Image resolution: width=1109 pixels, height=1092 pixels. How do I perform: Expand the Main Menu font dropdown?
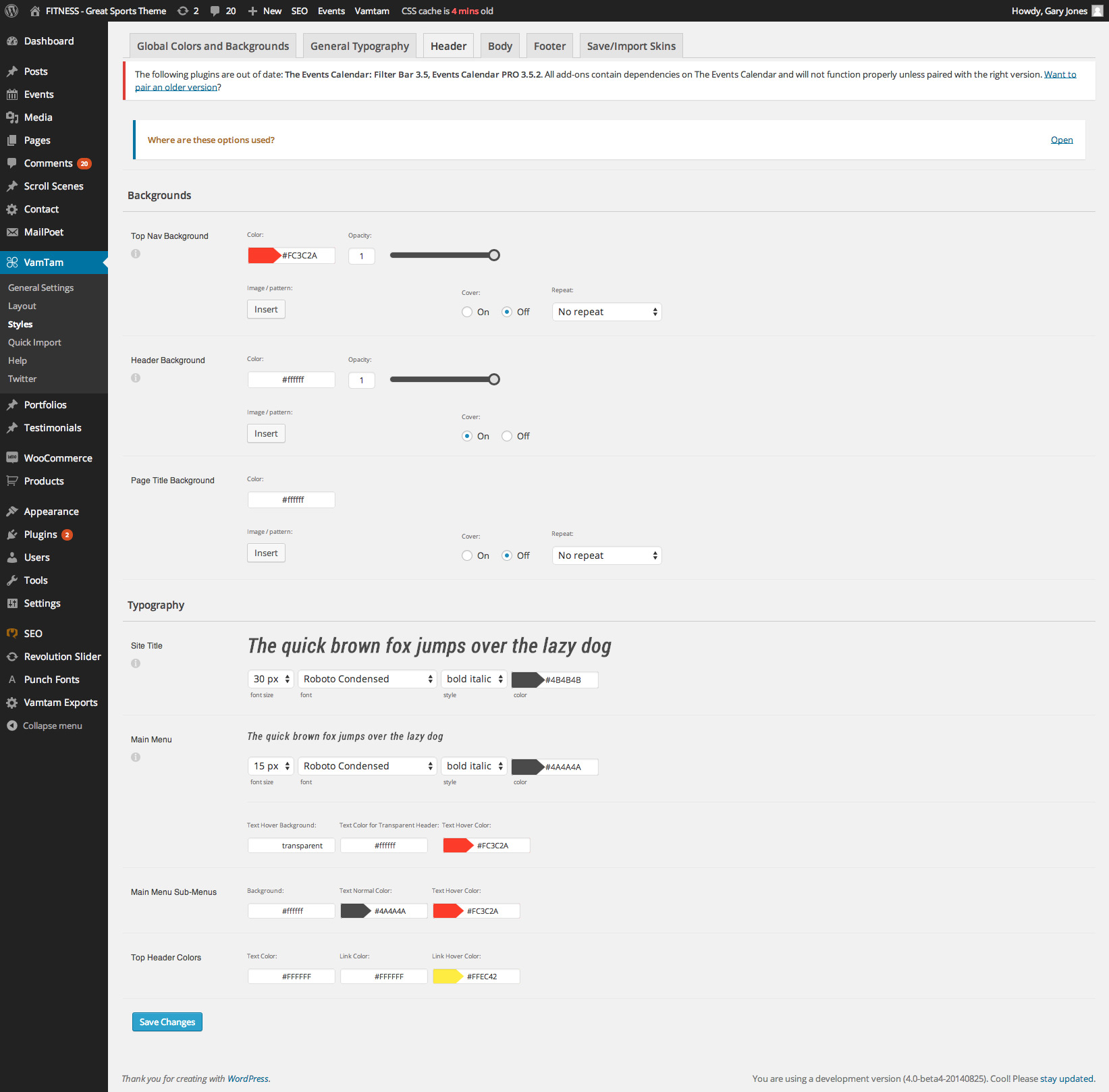pyautogui.click(x=367, y=766)
